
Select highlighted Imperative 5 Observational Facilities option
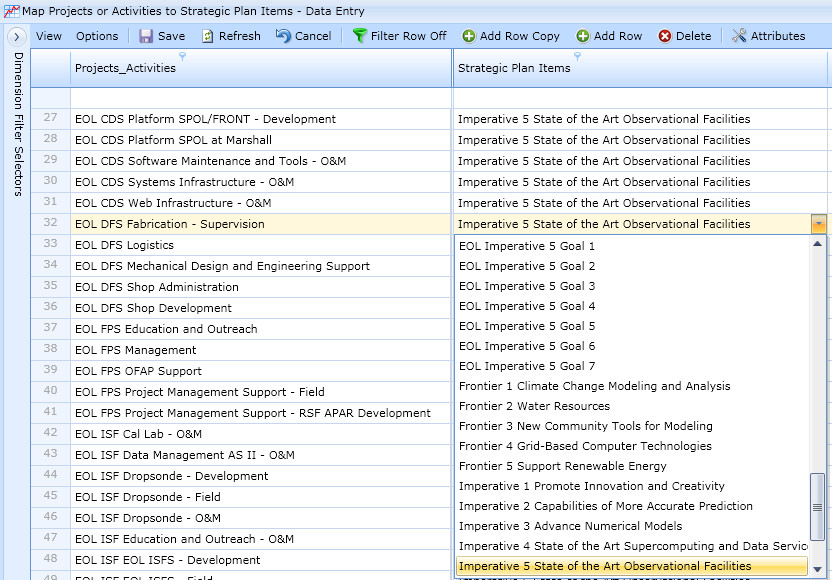coord(631,566)
